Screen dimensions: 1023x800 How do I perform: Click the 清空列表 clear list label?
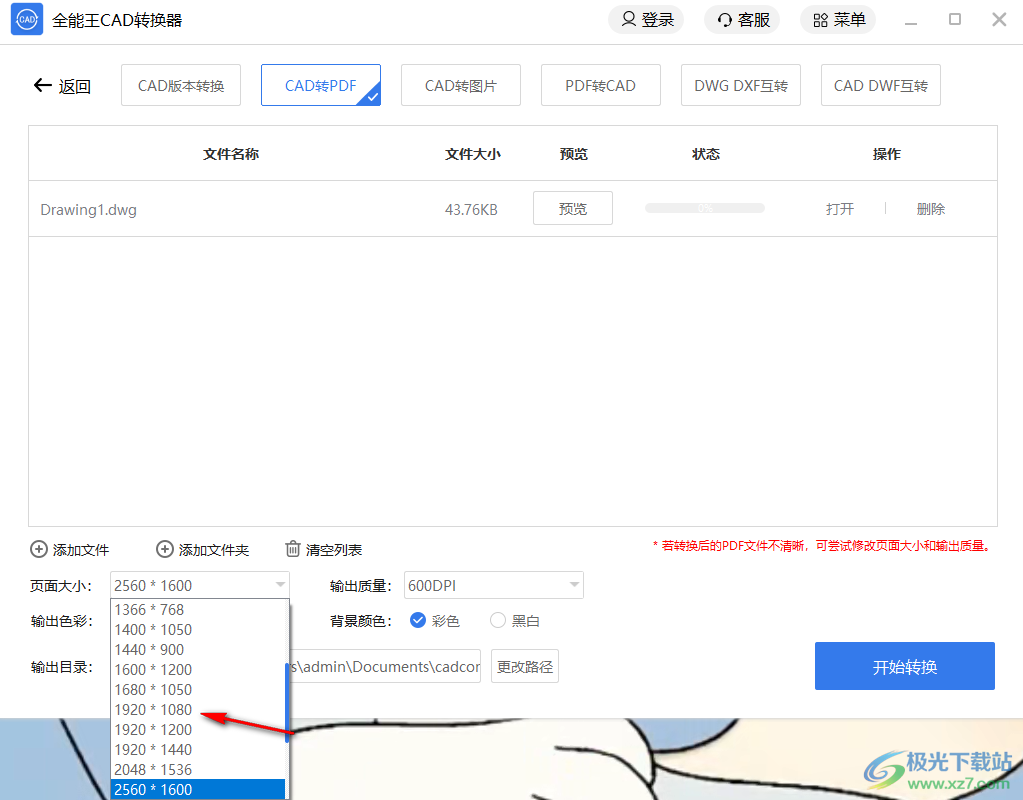334,550
